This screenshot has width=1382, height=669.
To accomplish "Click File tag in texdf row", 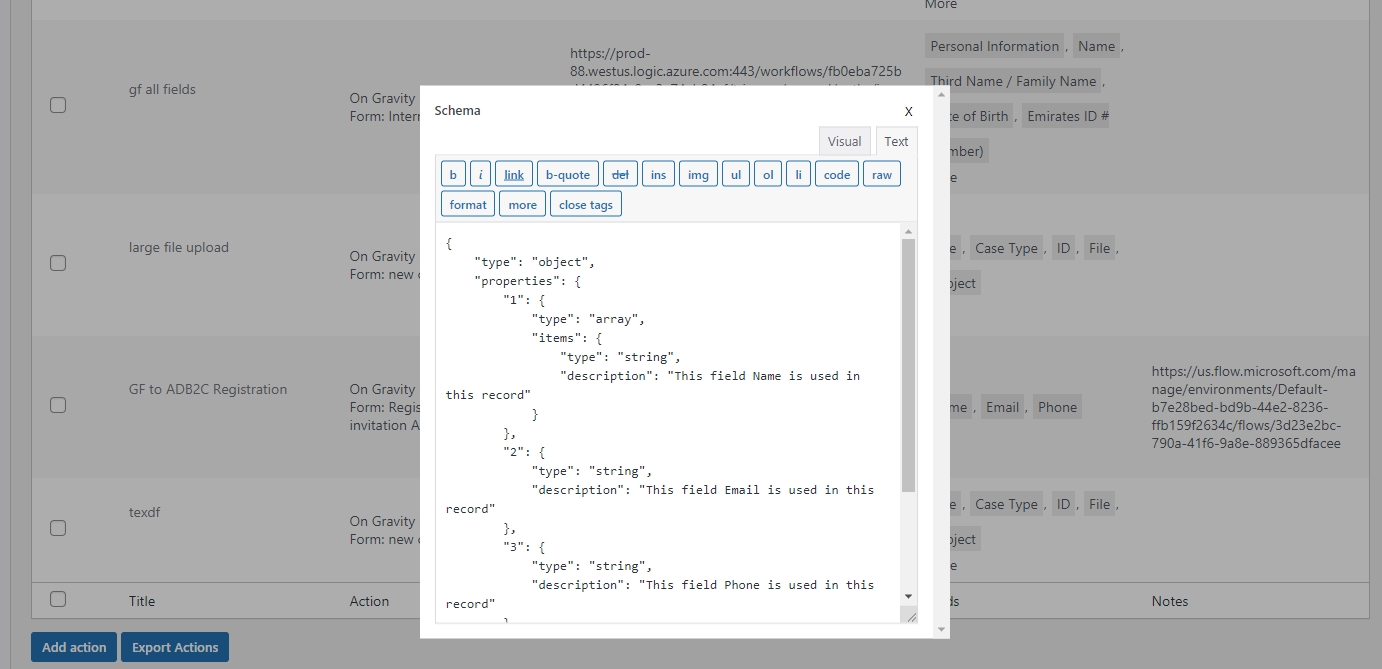I will (x=1099, y=504).
